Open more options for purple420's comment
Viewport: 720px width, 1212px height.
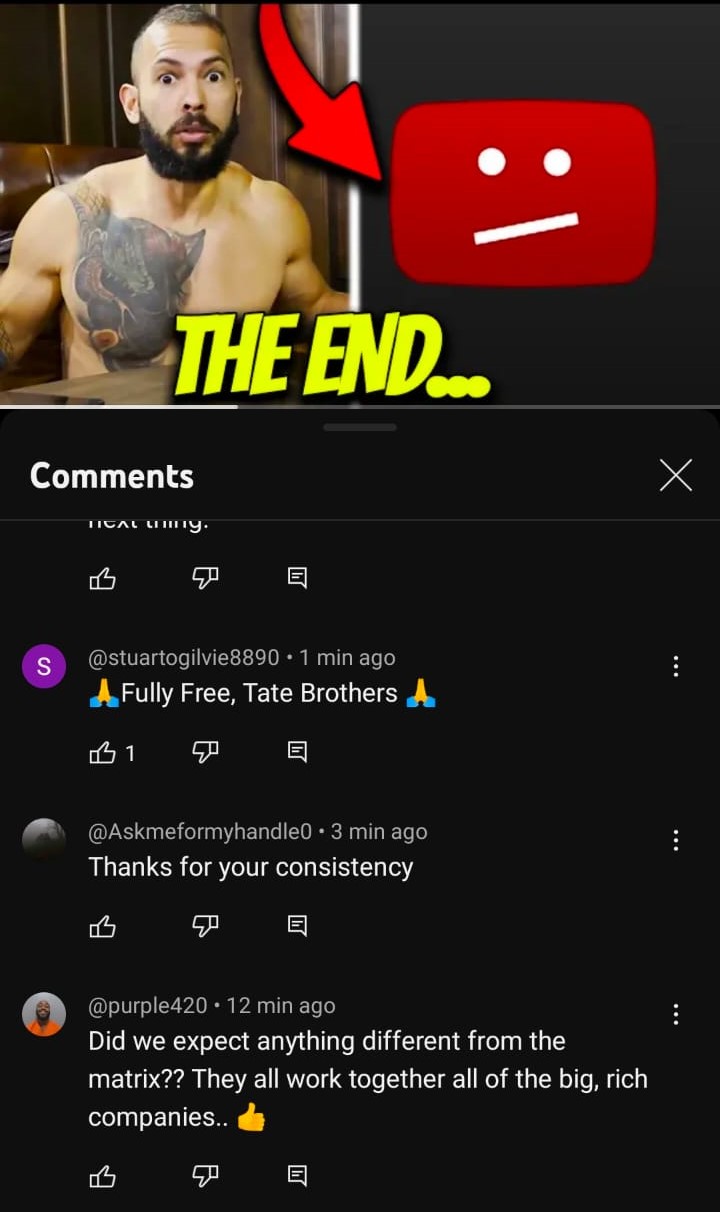pos(676,1014)
